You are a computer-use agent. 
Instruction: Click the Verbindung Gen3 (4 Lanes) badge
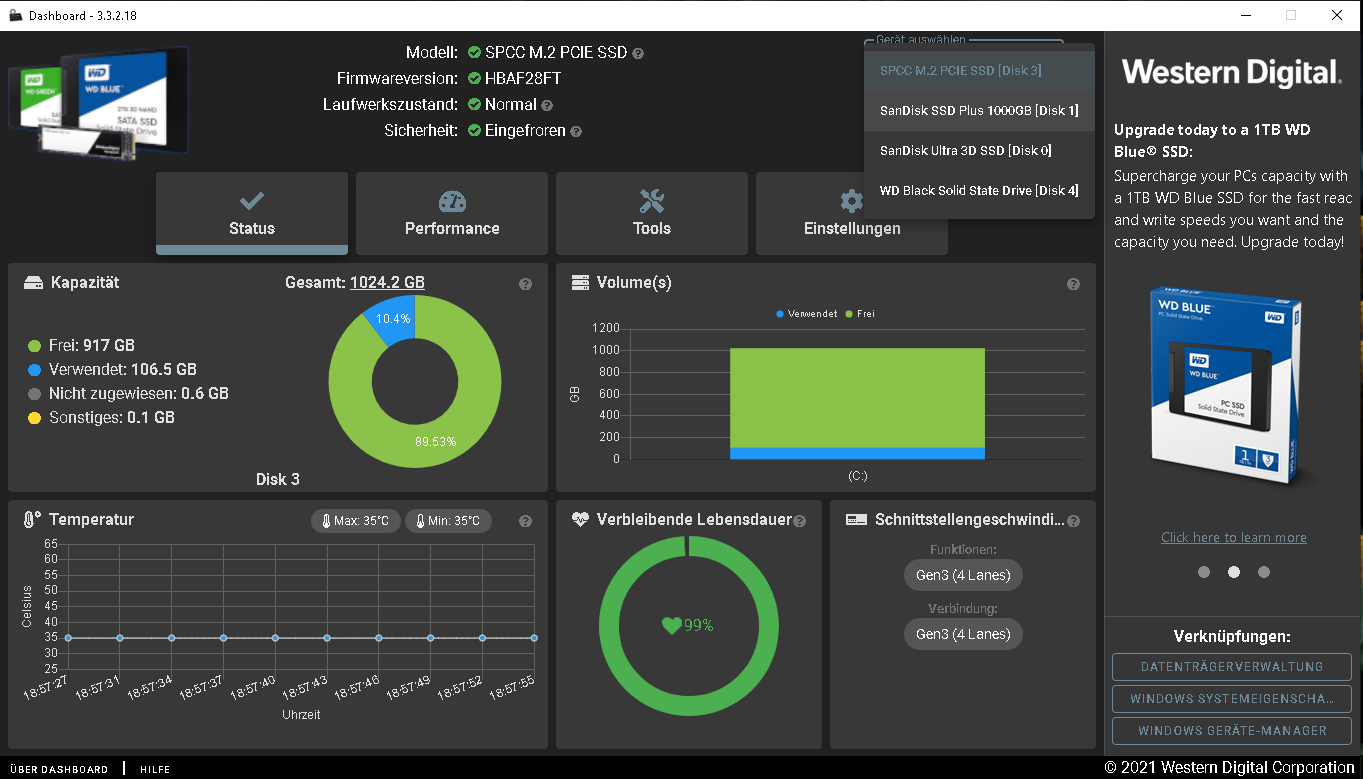(x=963, y=634)
